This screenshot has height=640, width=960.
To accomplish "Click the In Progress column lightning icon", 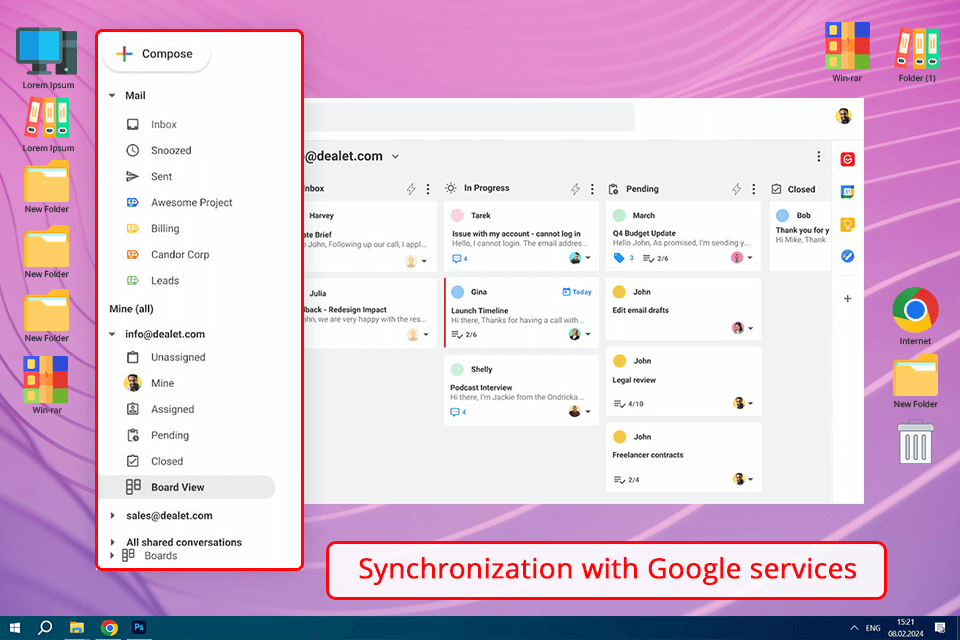I will point(575,189).
